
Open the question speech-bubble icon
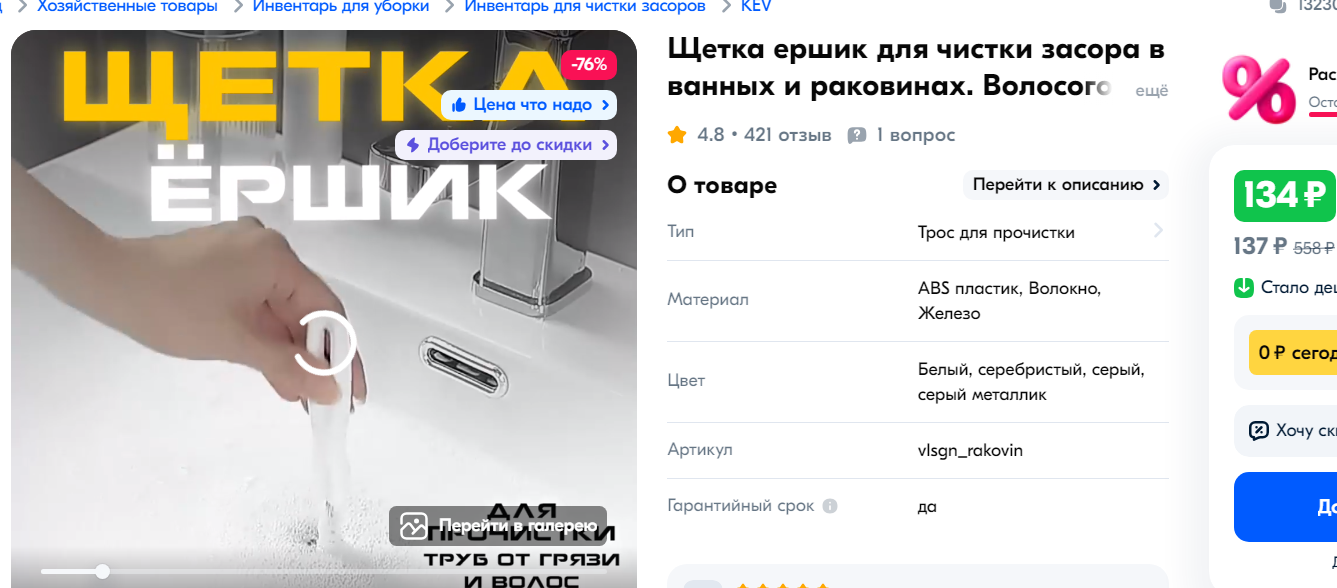[x=856, y=135]
